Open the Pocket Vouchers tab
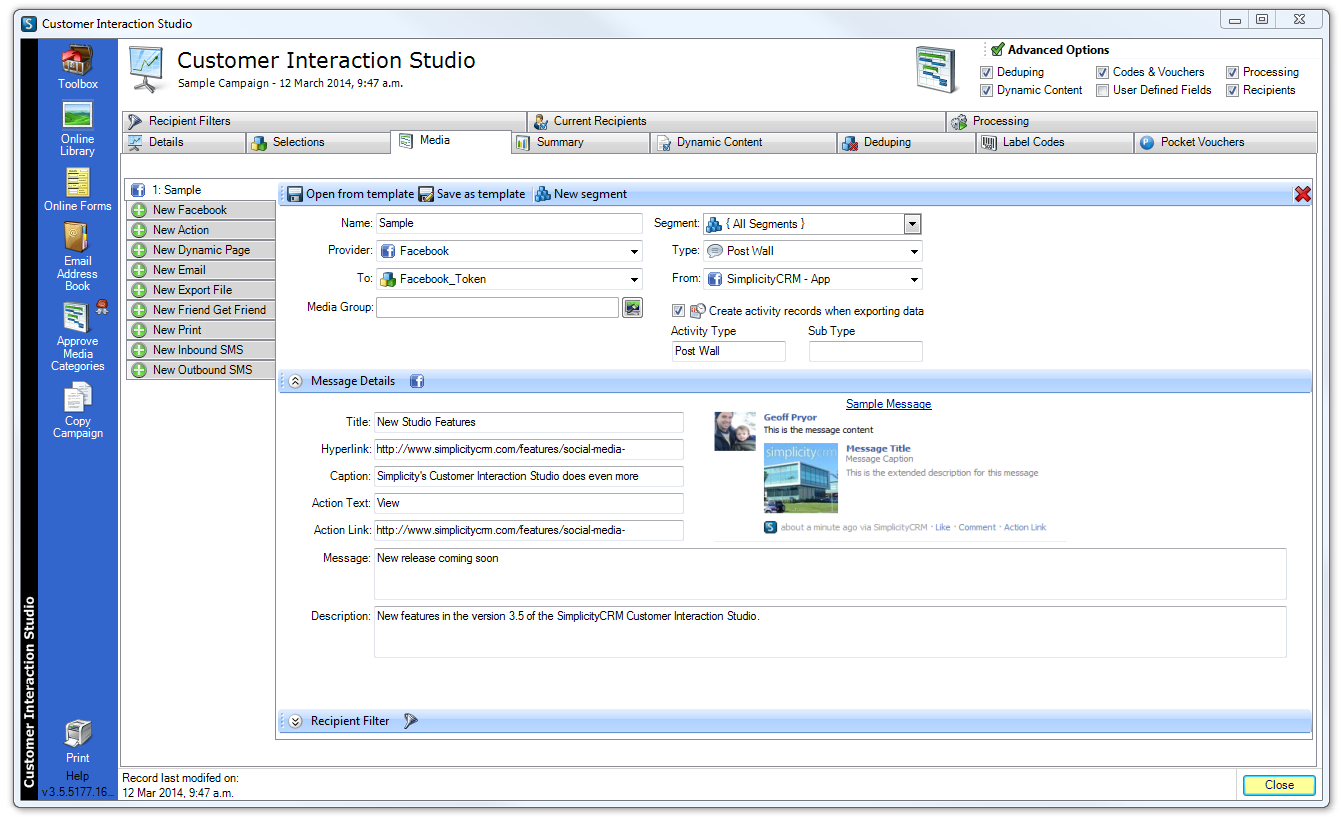The height and width of the screenshot is (817, 1341). (x=1225, y=142)
